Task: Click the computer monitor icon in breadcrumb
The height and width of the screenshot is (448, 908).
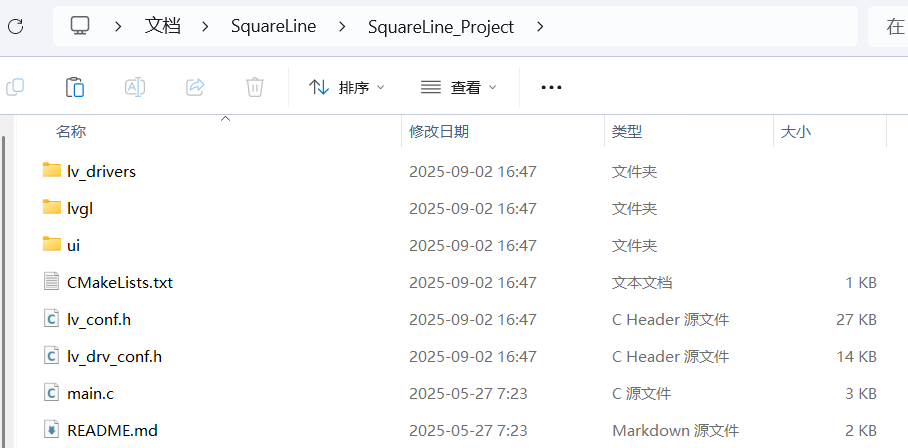Action: point(81,27)
